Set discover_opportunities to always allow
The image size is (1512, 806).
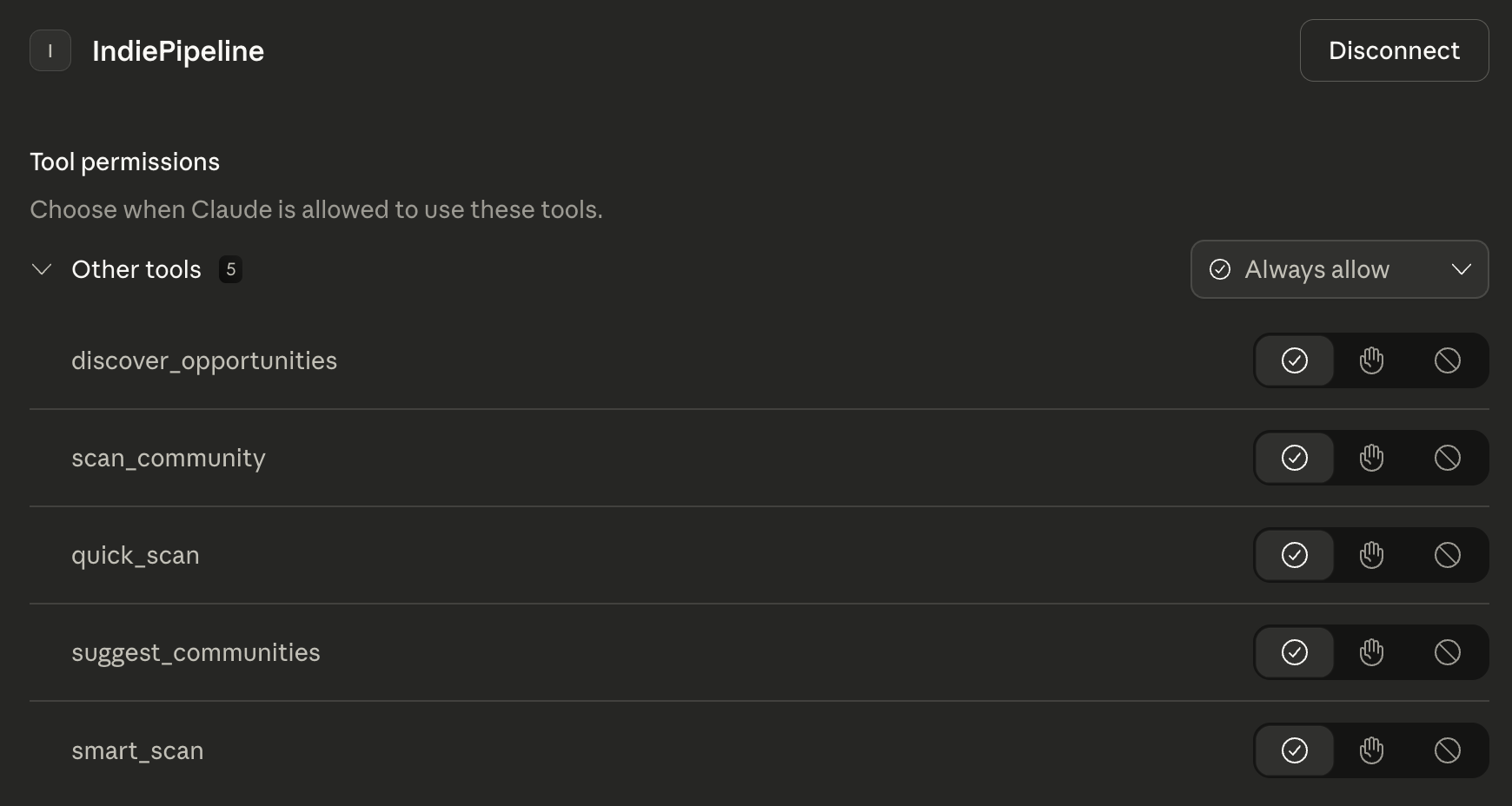coord(1294,360)
